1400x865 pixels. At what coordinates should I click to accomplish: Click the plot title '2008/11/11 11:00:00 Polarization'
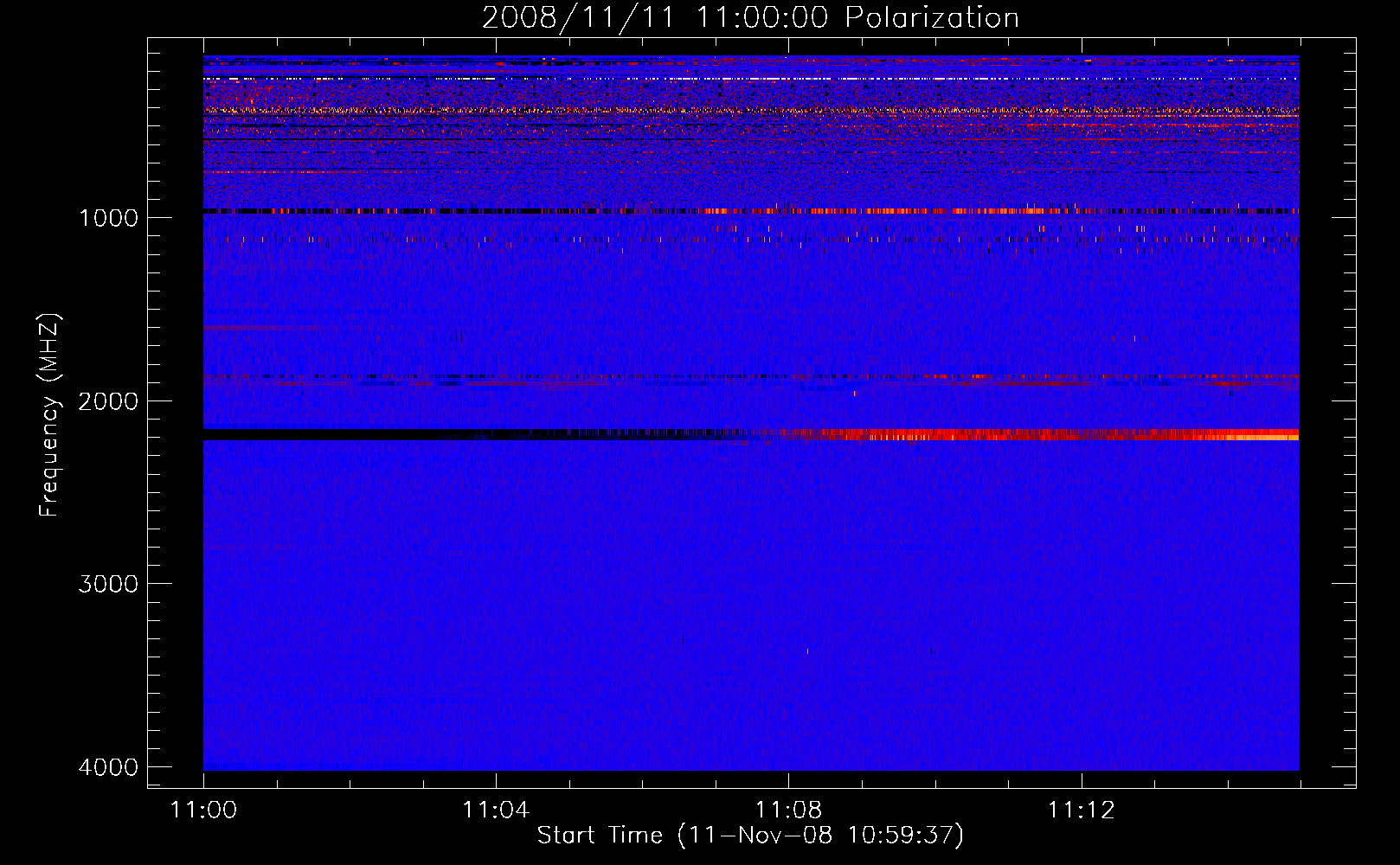(750, 17)
